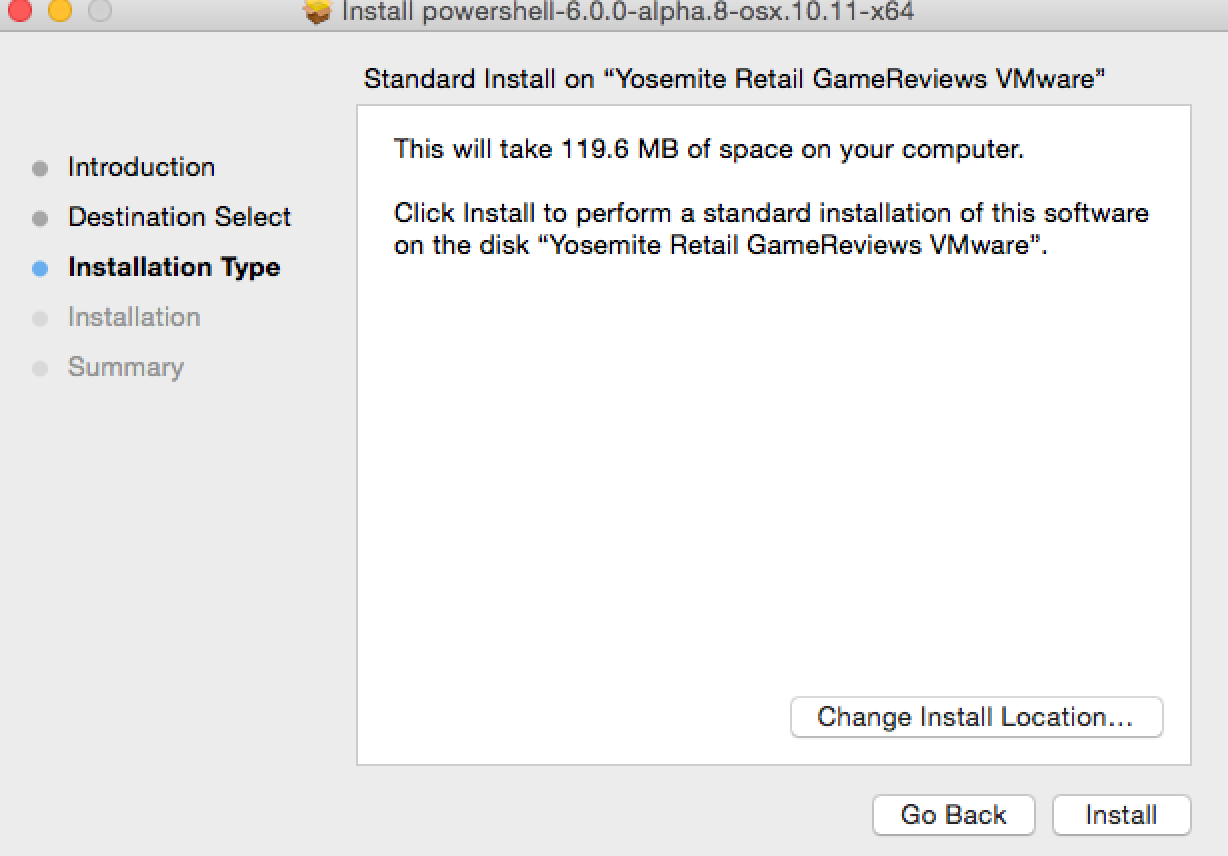Screen dimensions: 1228x856
Task: Click Install to begin installation
Action: 1121,815
